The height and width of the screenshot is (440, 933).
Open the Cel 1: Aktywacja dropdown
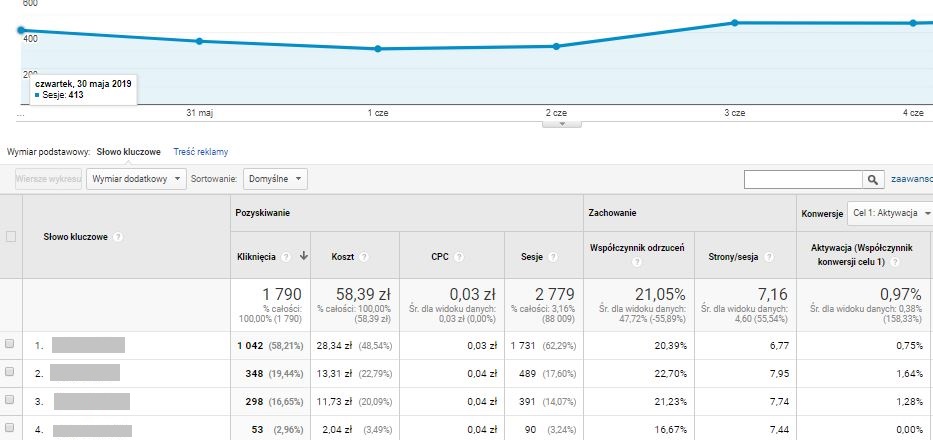tap(889, 213)
